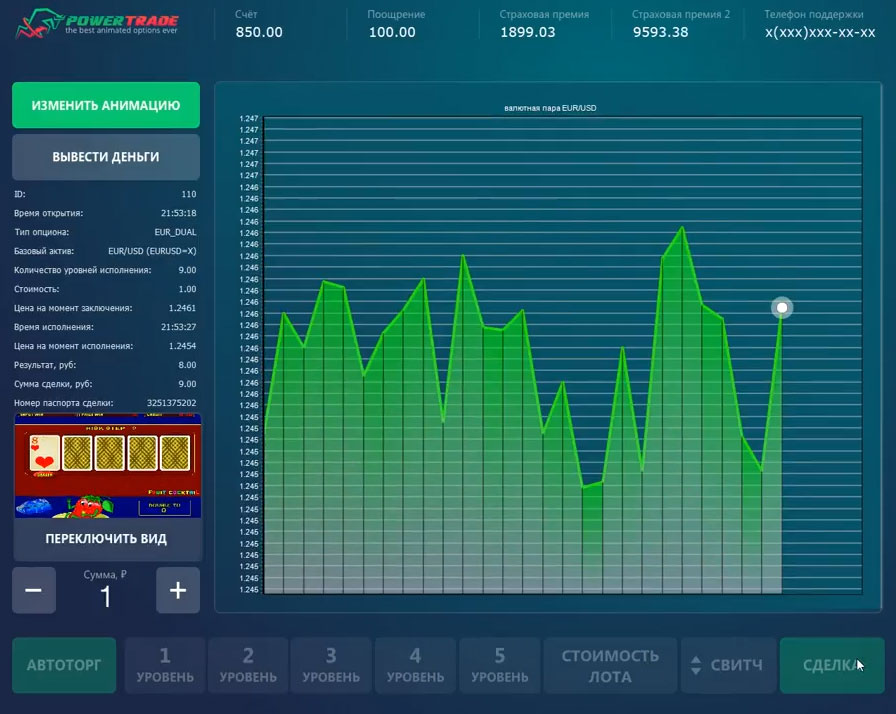Image resolution: width=896 pixels, height=714 pixels.
Task: Click the white current-price marker on chart
Action: [782, 308]
